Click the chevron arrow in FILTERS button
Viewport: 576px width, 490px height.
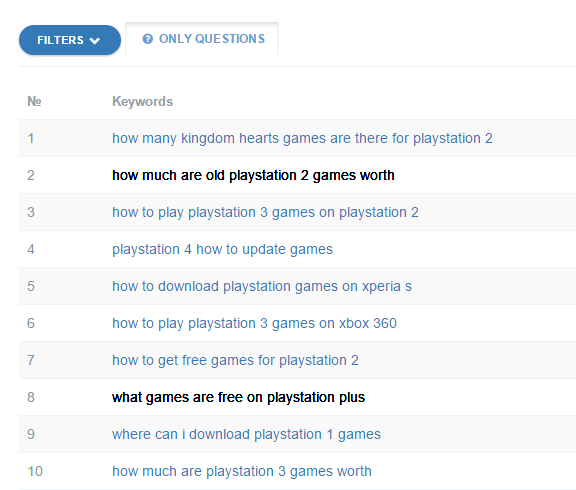[x=95, y=40]
